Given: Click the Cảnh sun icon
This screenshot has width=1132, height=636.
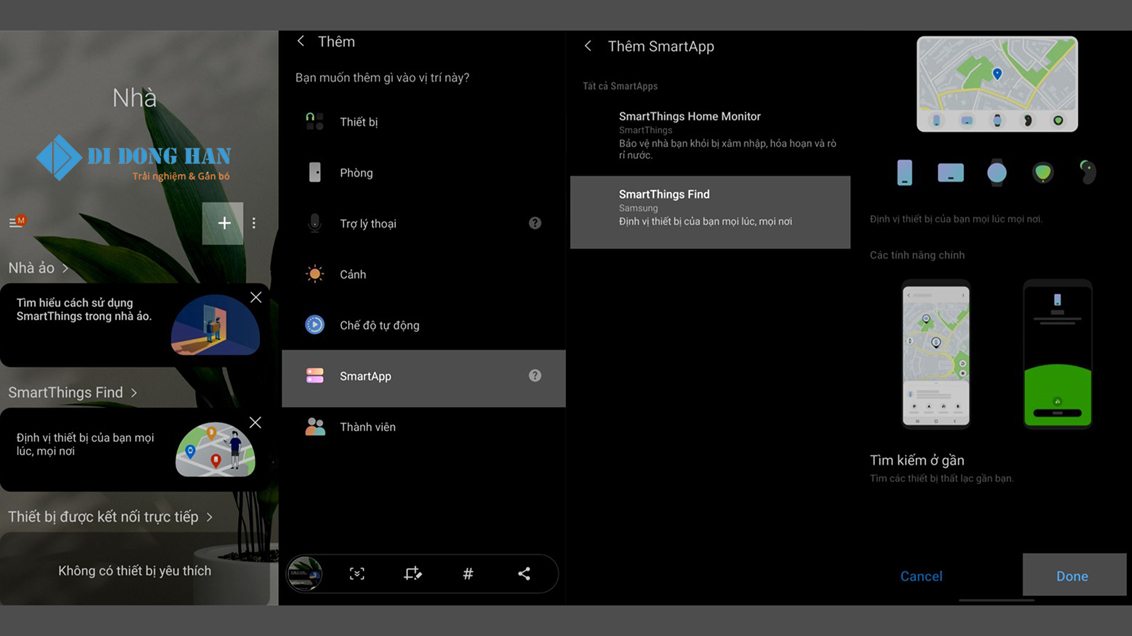Looking at the screenshot, I should point(315,274).
